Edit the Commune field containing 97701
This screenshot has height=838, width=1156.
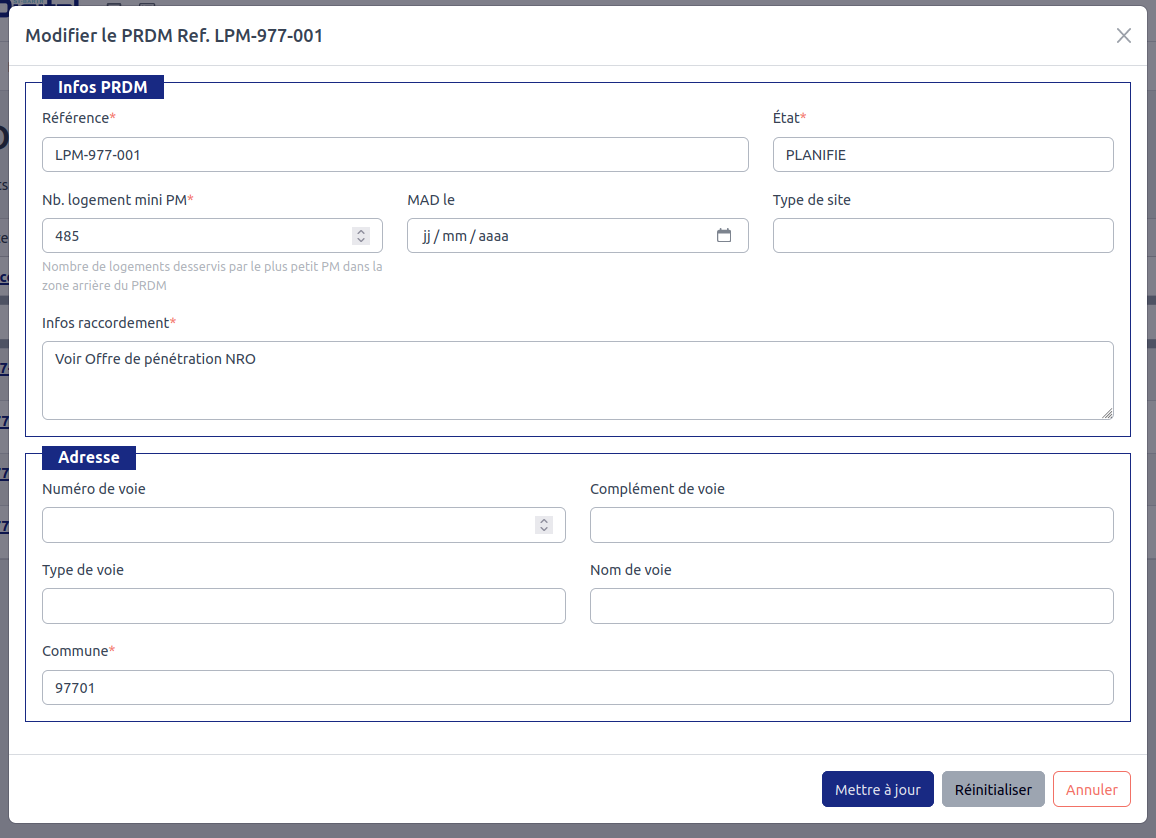click(577, 688)
